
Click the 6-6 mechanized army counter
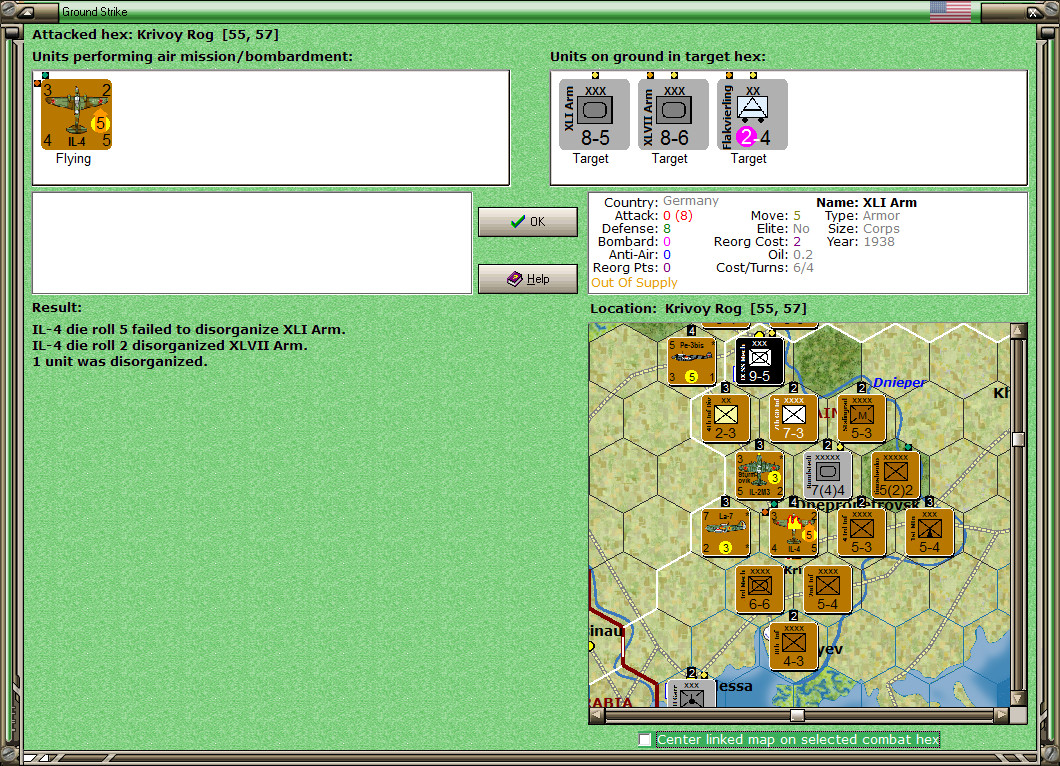[x=759, y=589]
